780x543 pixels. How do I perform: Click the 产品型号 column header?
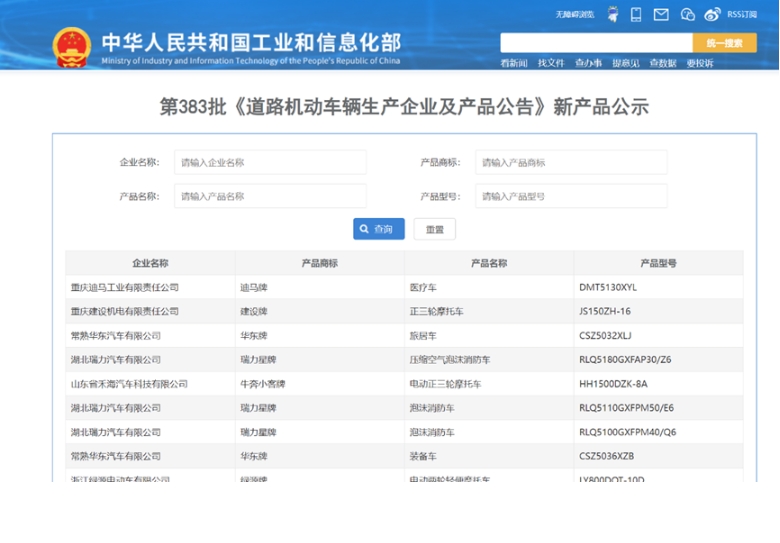[x=659, y=263]
